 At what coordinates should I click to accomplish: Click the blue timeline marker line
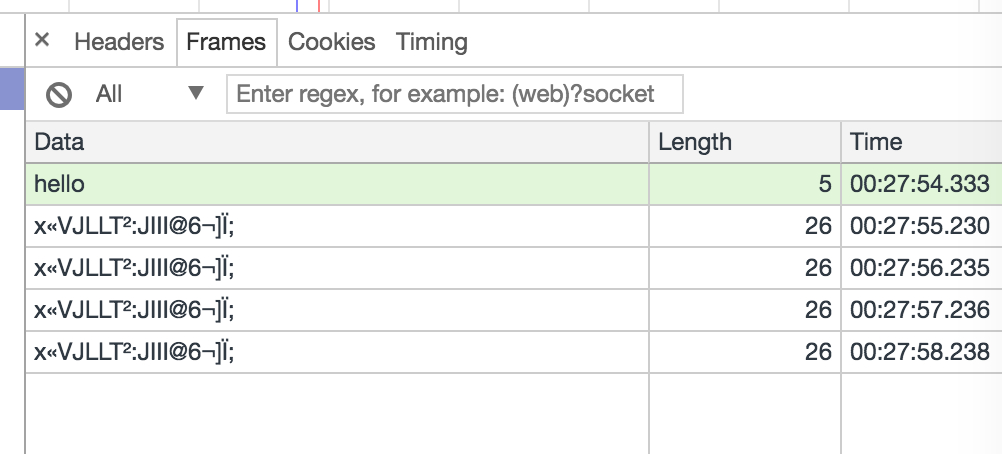[297, 6]
